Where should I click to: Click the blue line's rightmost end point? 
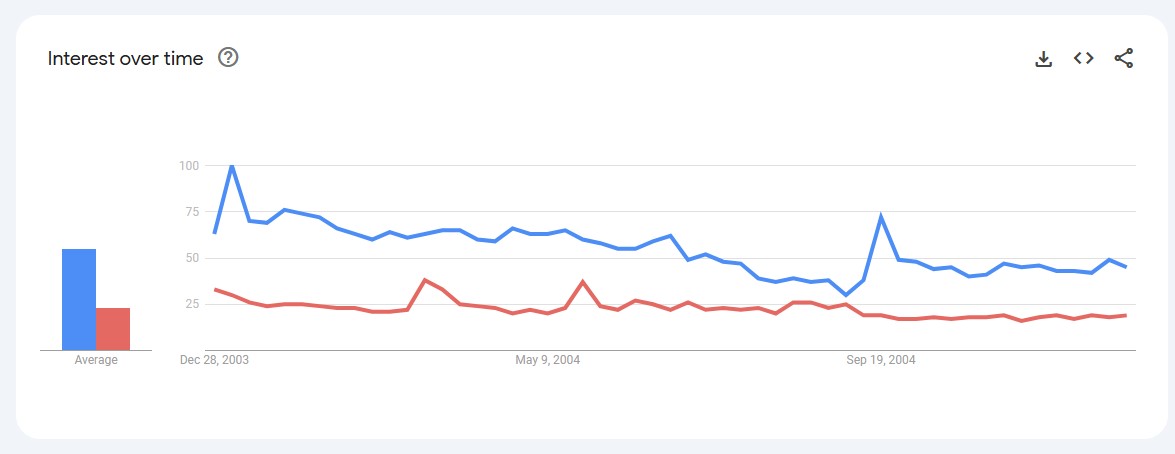click(1126, 267)
